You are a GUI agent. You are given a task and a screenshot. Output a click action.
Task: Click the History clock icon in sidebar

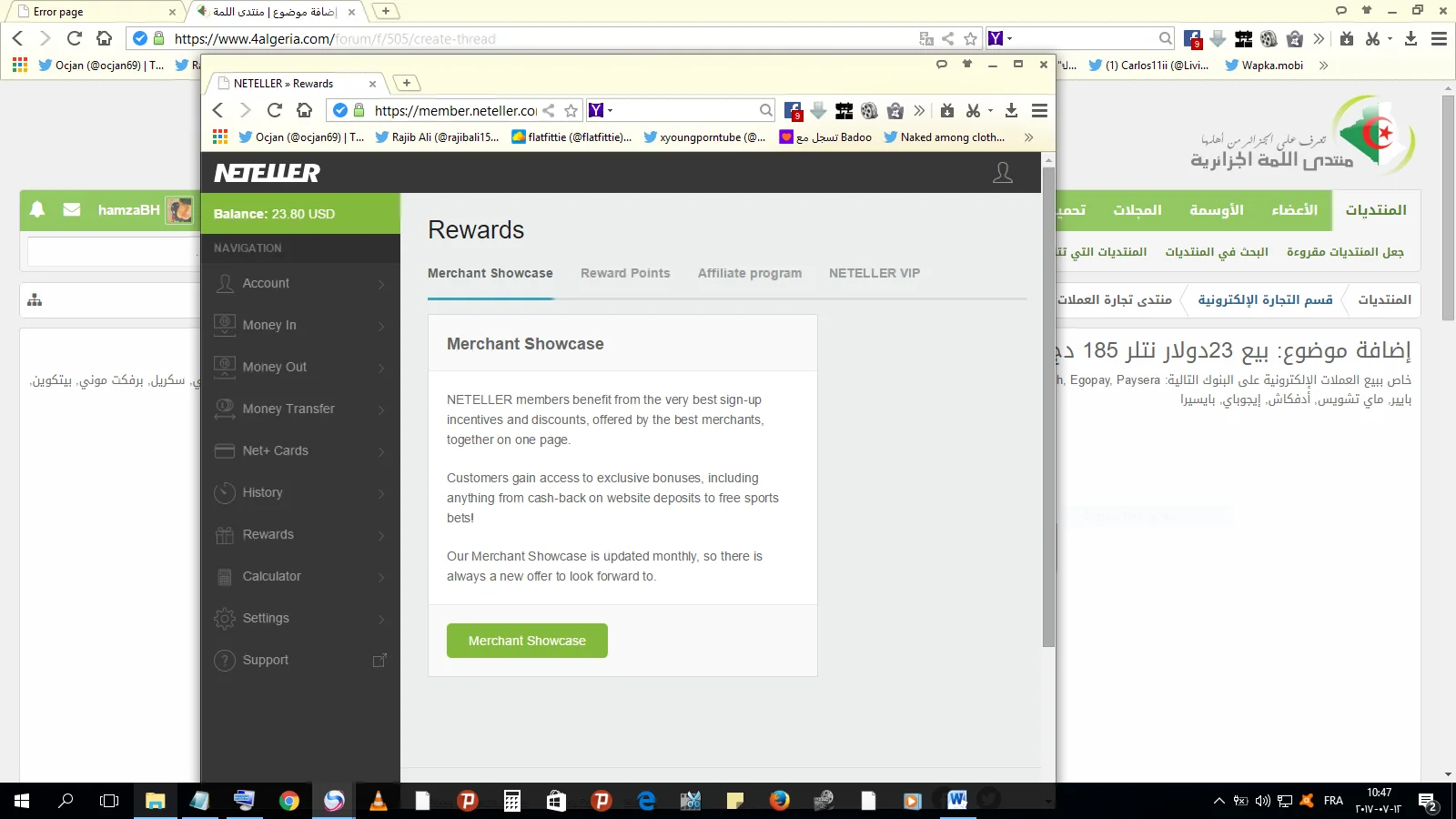pos(224,493)
